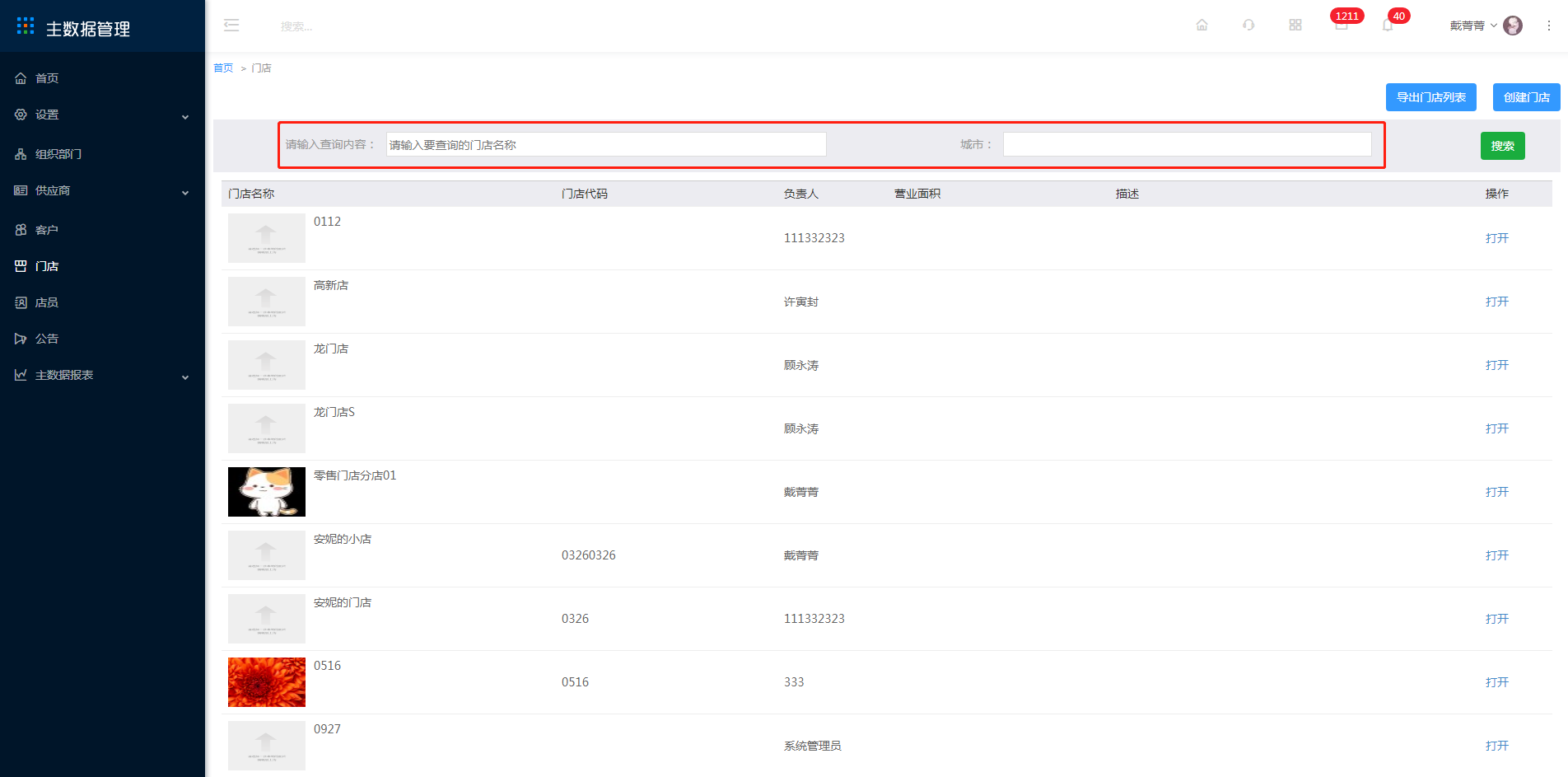The width and height of the screenshot is (1568, 777).
Task: Click the 设置 gear icon in sidebar
Action: click(21, 115)
